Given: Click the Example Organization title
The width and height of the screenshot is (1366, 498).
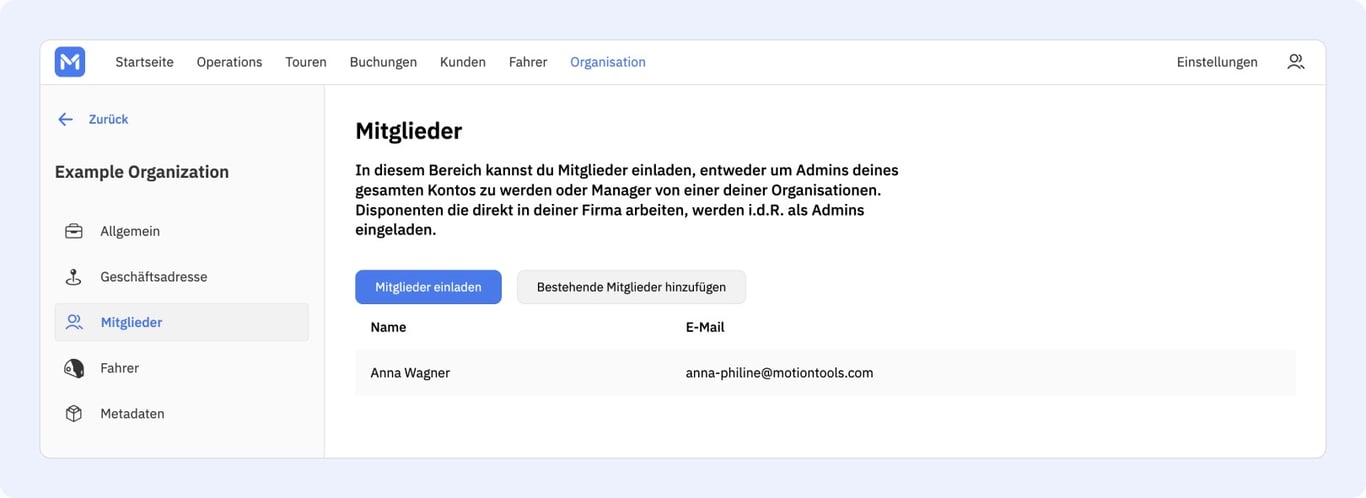Looking at the screenshot, I should pos(142,172).
